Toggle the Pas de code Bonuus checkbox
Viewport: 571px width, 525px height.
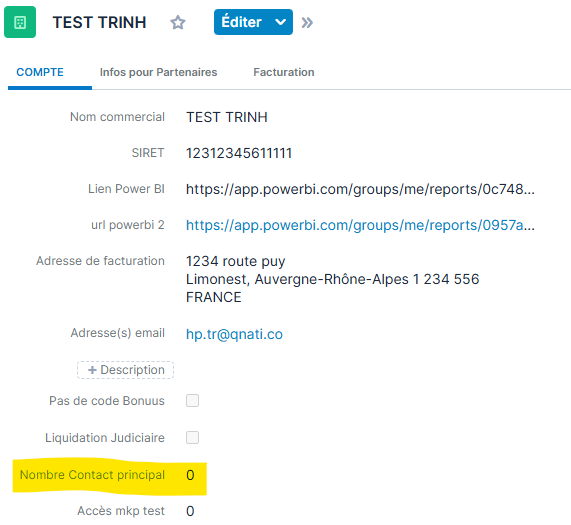click(192, 400)
